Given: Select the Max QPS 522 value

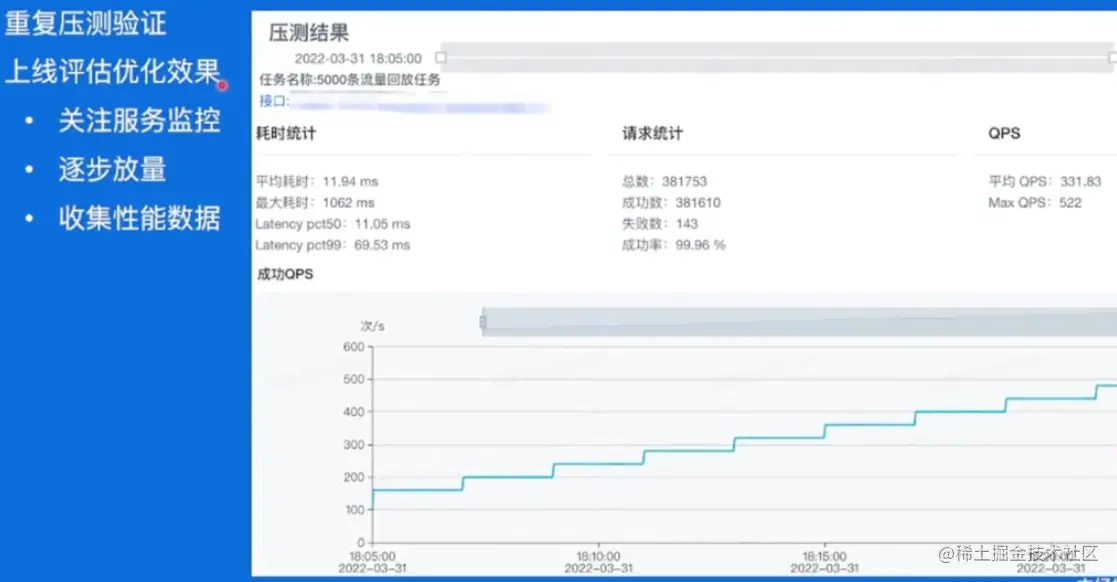Looking at the screenshot, I should tap(1070, 203).
